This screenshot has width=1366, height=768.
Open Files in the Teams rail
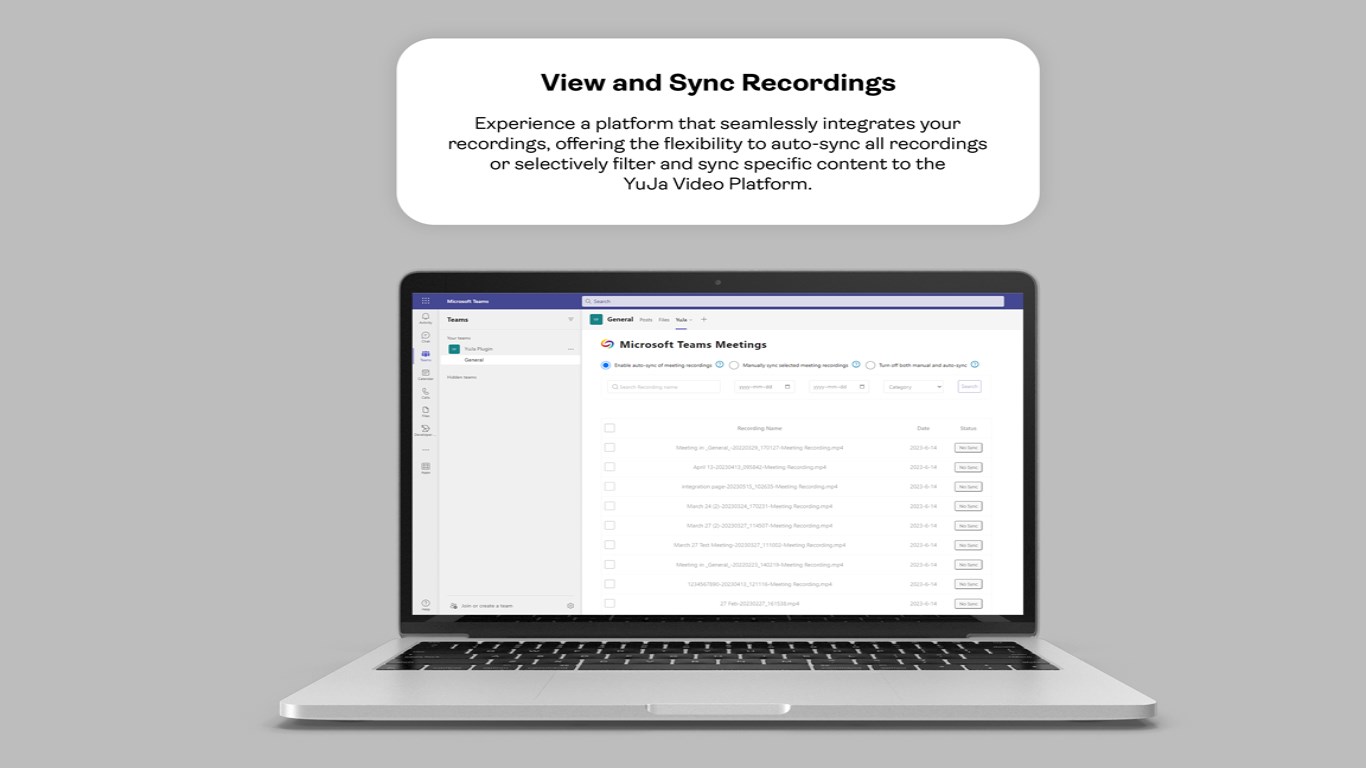[425, 411]
